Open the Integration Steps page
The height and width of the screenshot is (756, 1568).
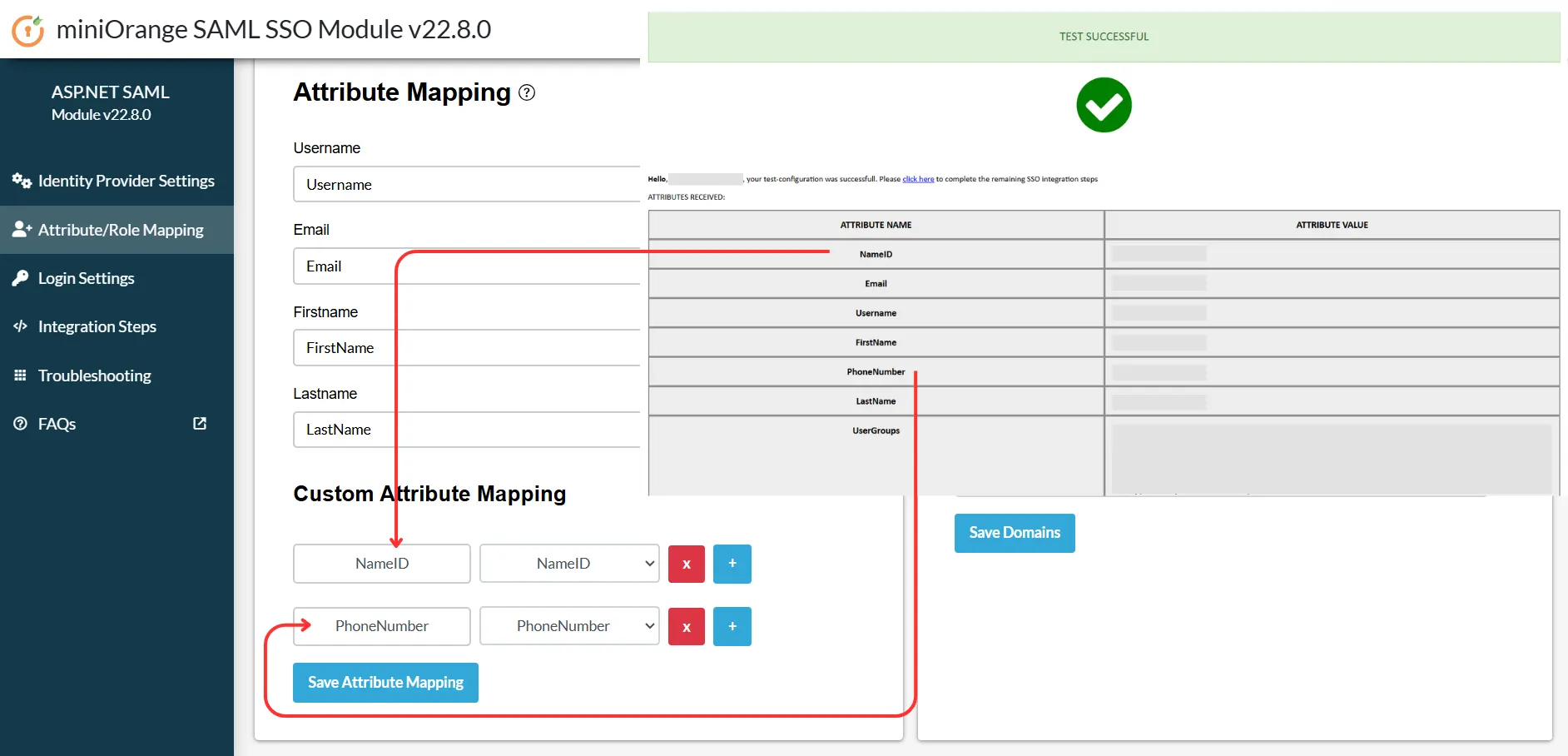117,326
